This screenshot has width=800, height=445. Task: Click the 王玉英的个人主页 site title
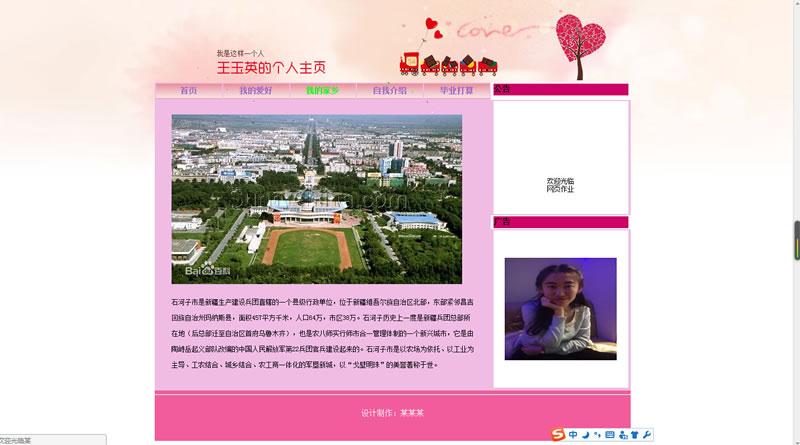point(271,68)
